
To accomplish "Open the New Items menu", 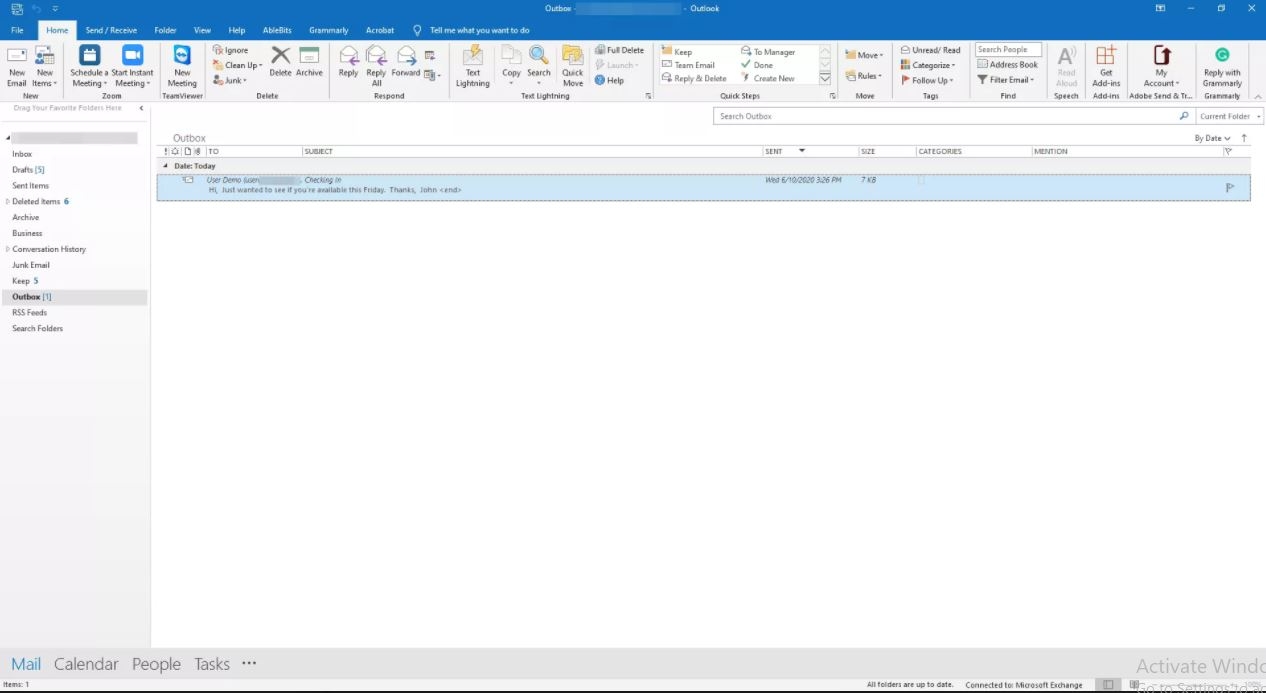I will (44, 66).
